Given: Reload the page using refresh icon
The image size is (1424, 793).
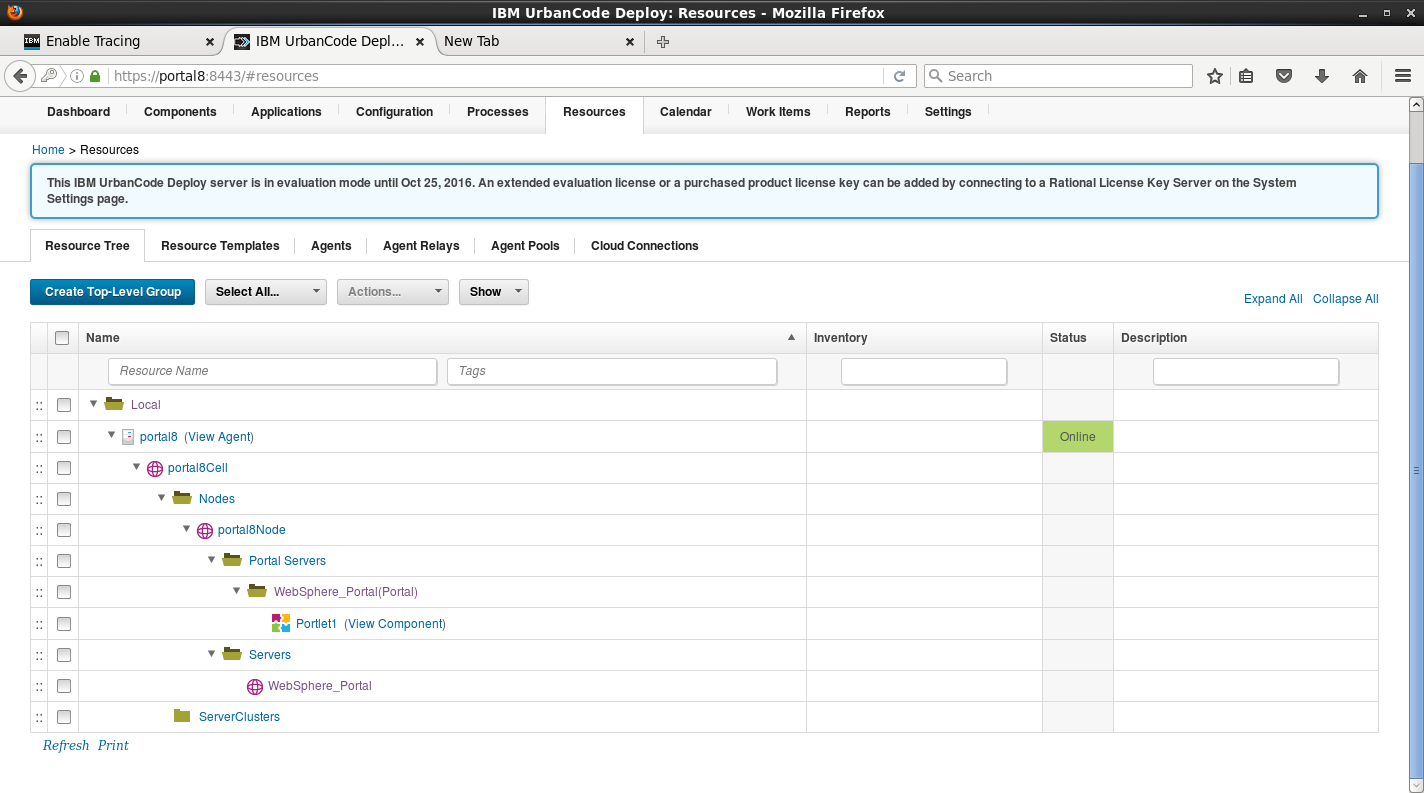Looking at the screenshot, I should 899,76.
